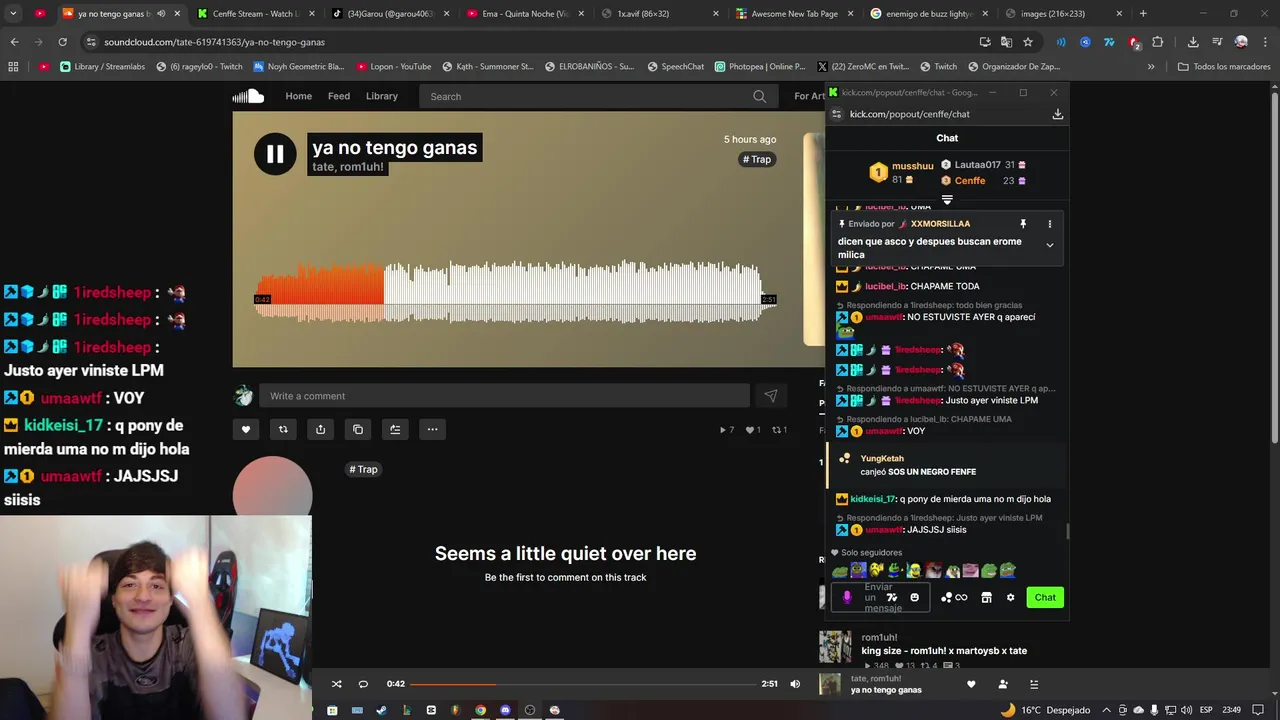Bookmark this page with the star icon
1280x720 pixels.
pos(1027,42)
